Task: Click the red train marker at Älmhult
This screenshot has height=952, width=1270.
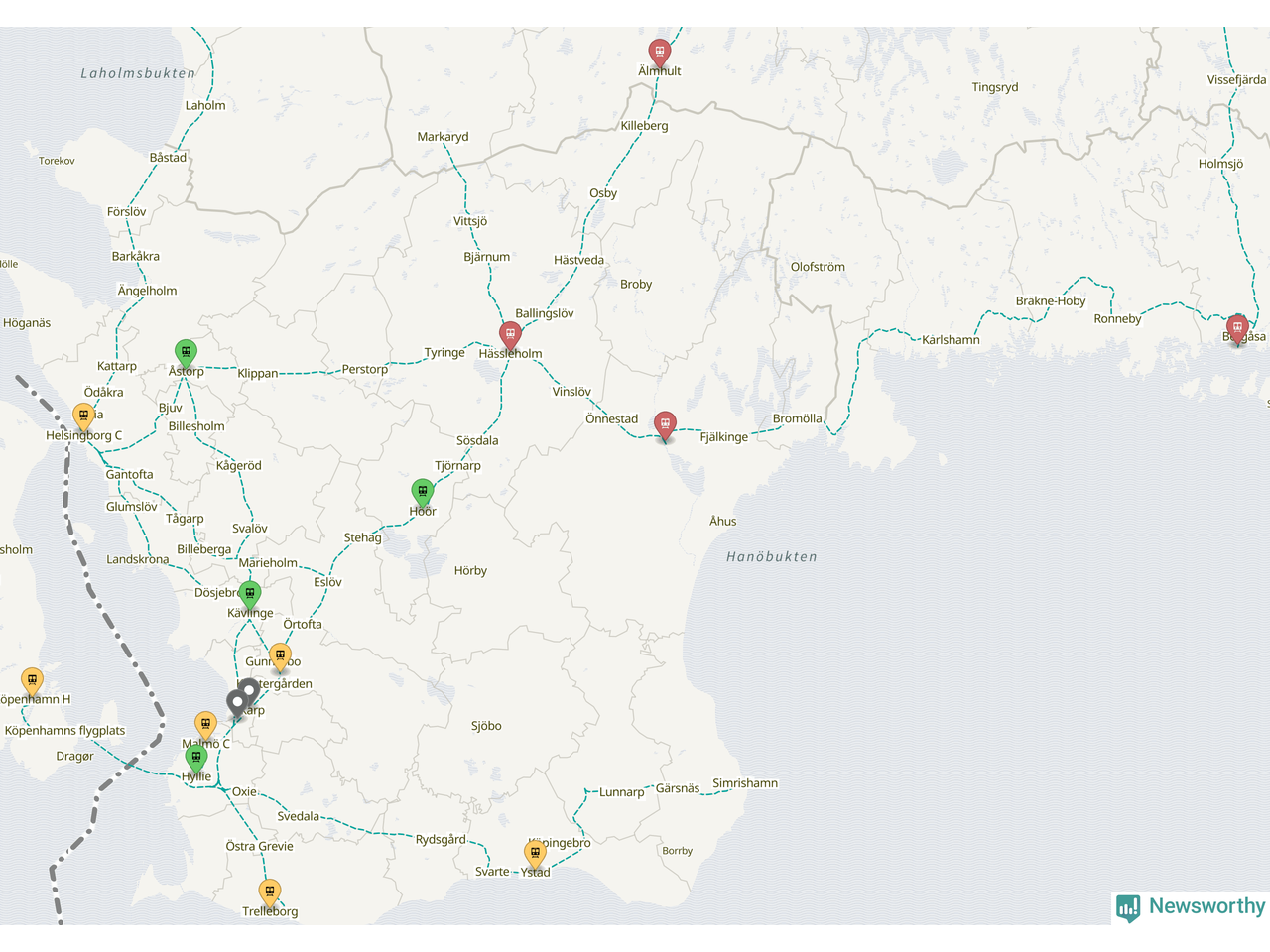Action: tap(659, 52)
